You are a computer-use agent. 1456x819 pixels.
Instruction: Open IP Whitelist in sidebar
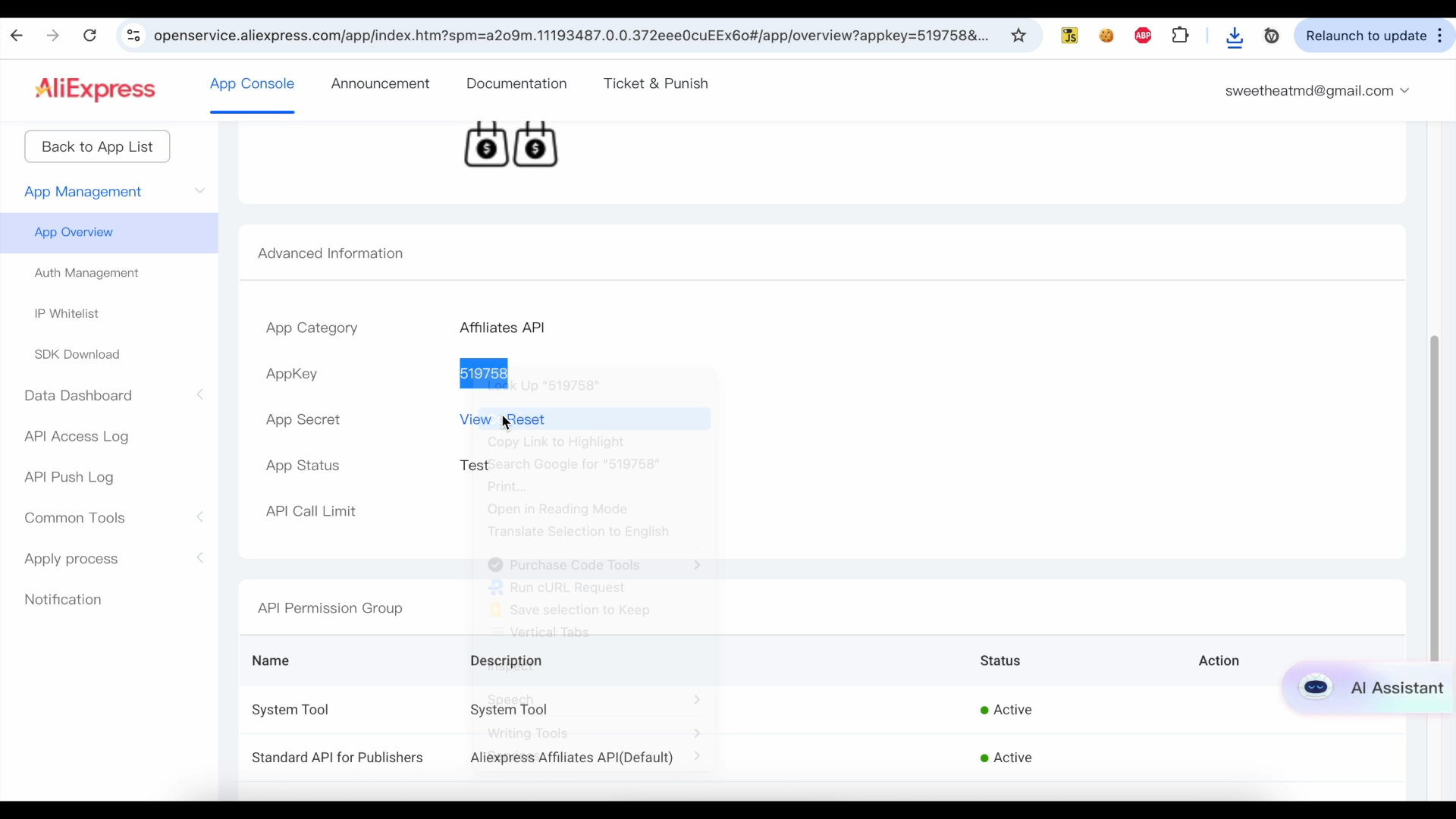(x=67, y=314)
